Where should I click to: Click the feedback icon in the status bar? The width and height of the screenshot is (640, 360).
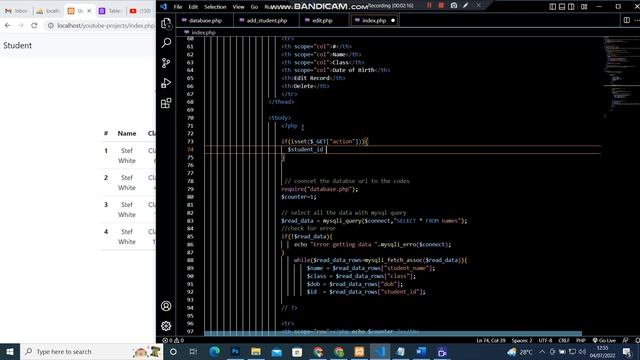(625, 340)
